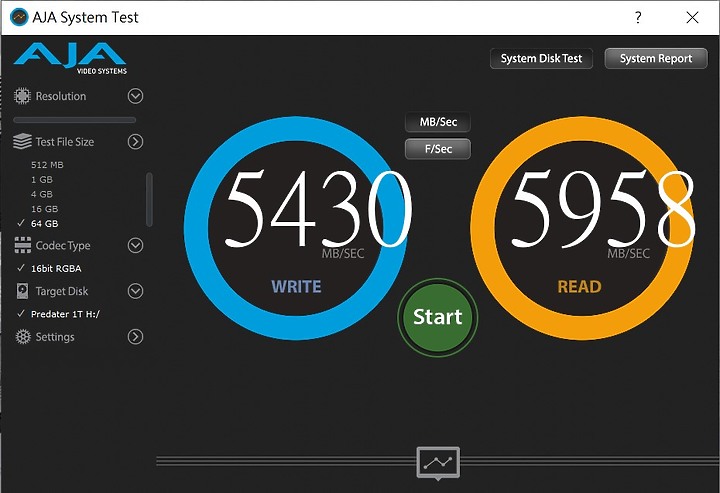Expand the Codec Type dropdown arrow
Image resolution: width=720 pixels, height=493 pixels.
click(135, 245)
